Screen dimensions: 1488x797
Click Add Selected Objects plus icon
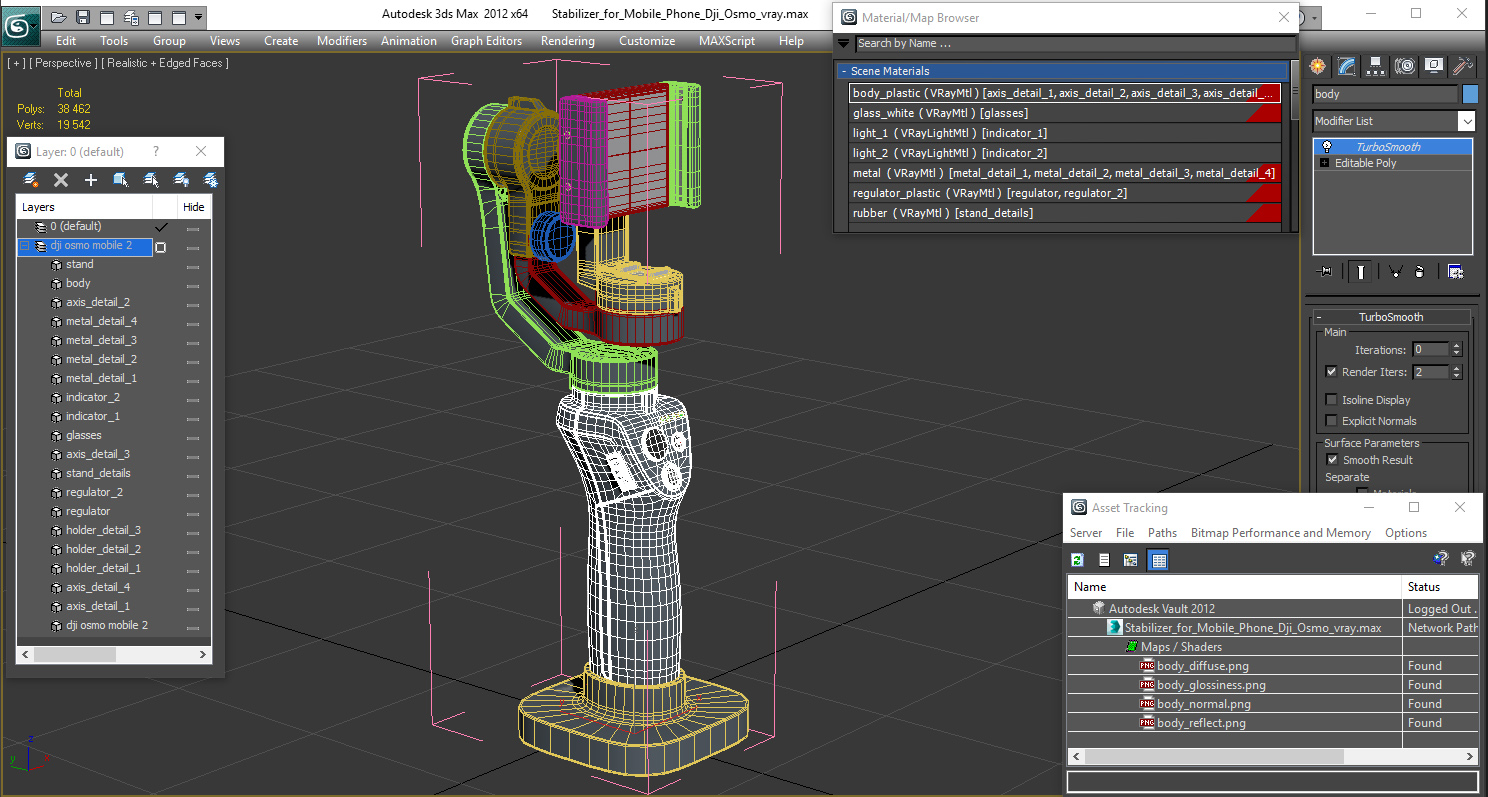[x=91, y=180]
